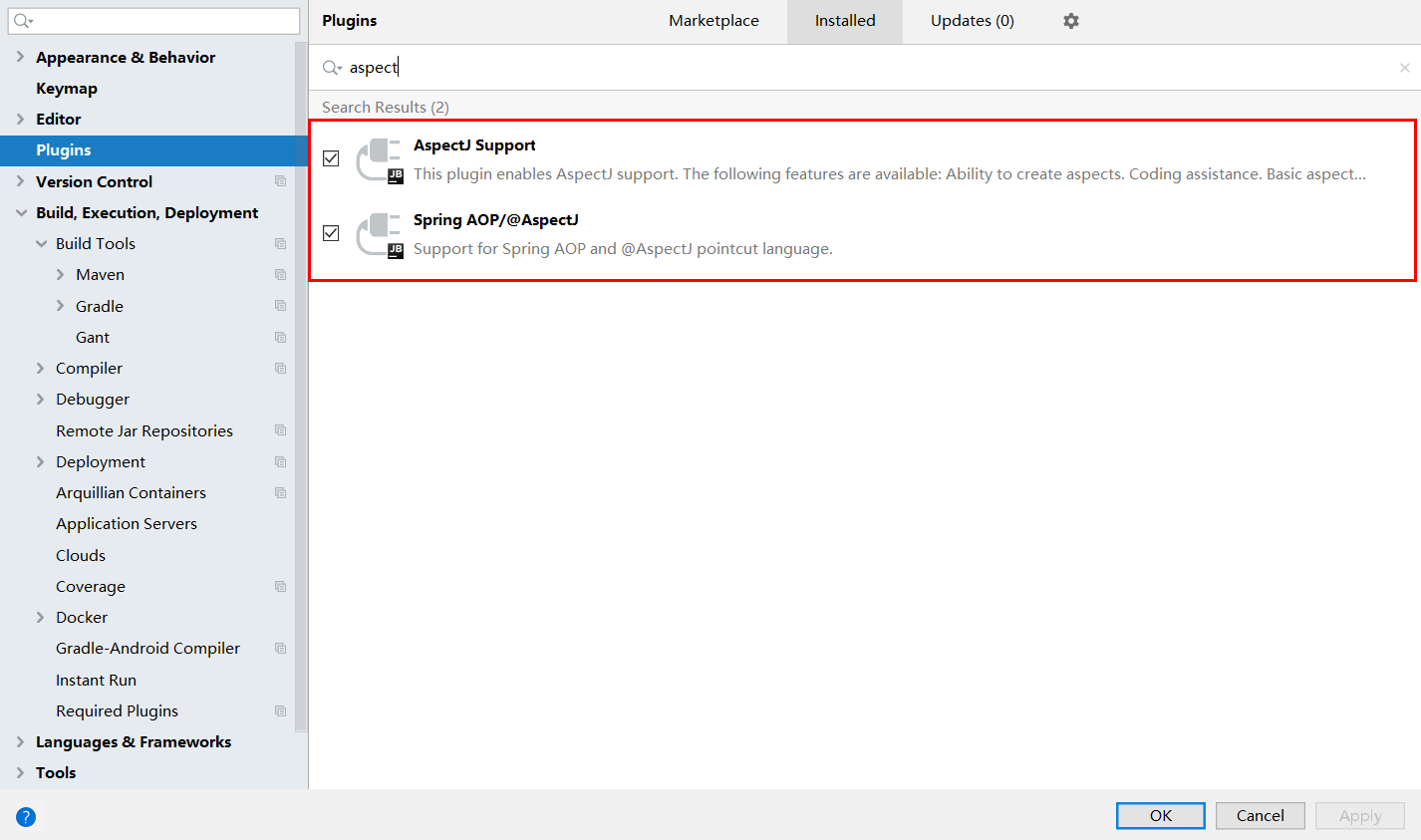Click the project-level icon next to Gant
The width and height of the screenshot is (1421, 840).
coord(280,338)
